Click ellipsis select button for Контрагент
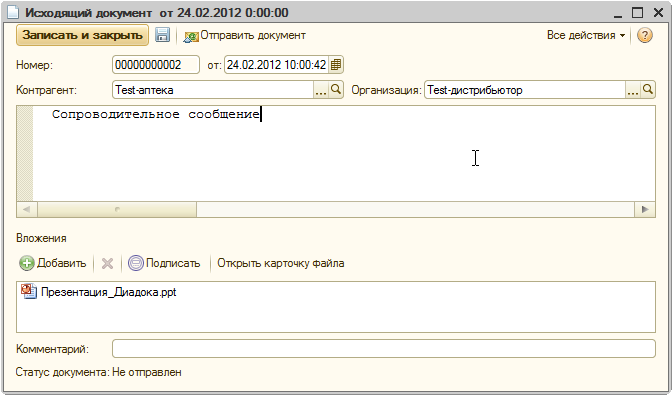 321,90
